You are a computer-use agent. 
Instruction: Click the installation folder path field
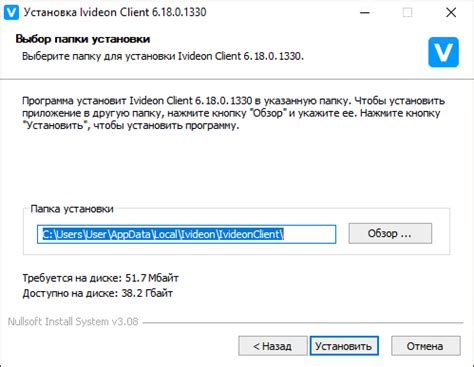[x=186, y=234]
